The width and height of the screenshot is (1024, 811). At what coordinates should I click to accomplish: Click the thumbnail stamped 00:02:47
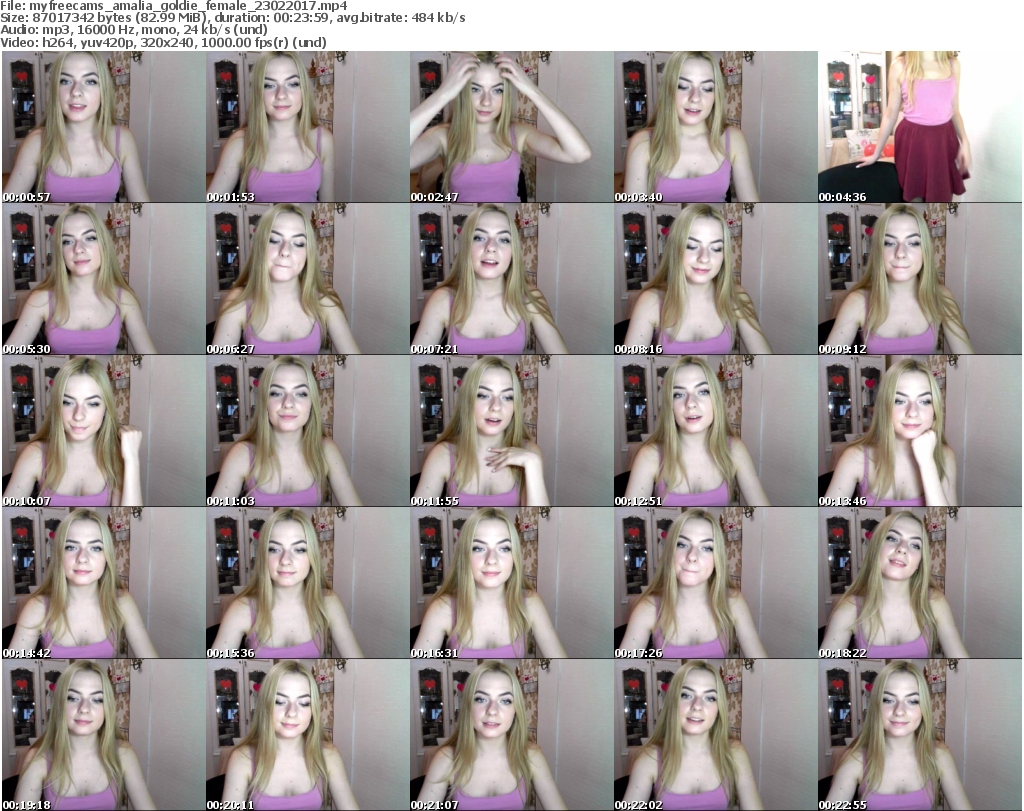(x=511, y=127)
